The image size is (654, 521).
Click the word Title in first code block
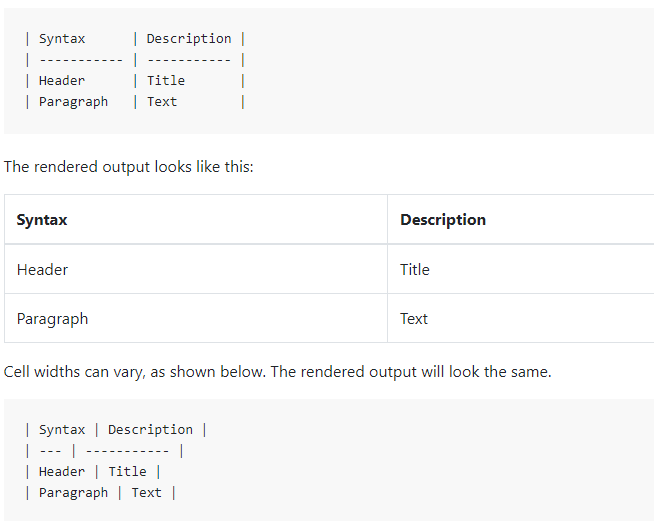166,81
